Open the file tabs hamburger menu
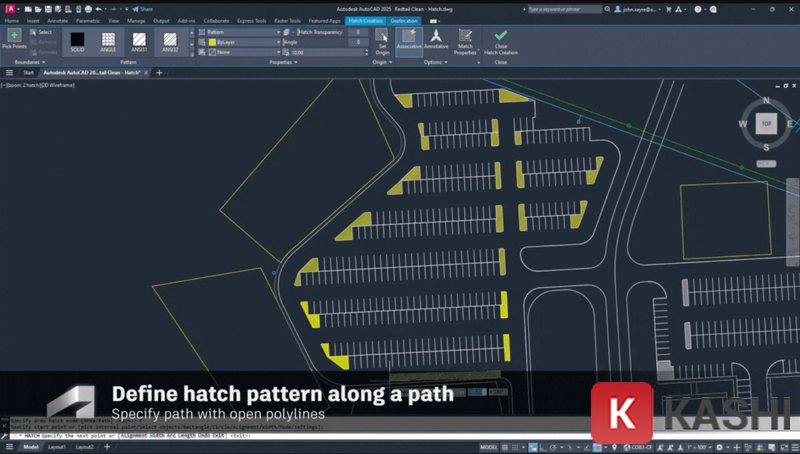The image size is (800, 454). [9, 73]
